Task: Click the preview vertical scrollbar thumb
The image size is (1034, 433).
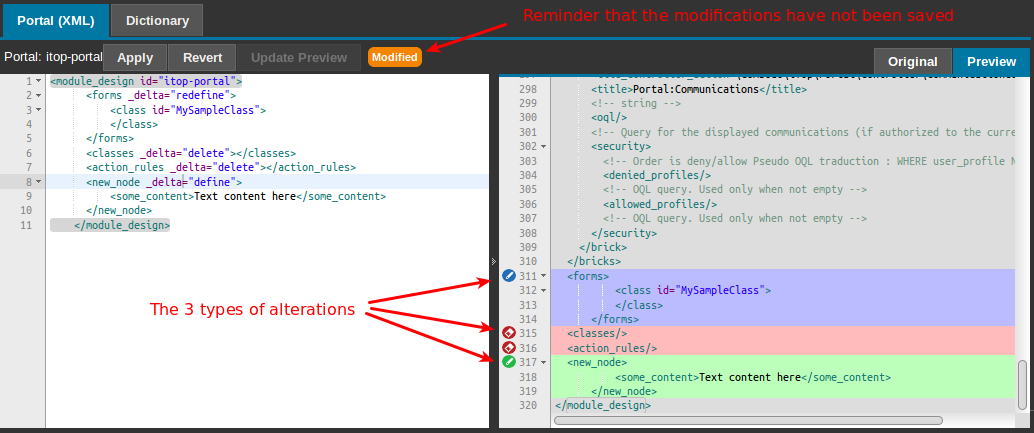Action: pyautogui.click(x=1022, y=384)
